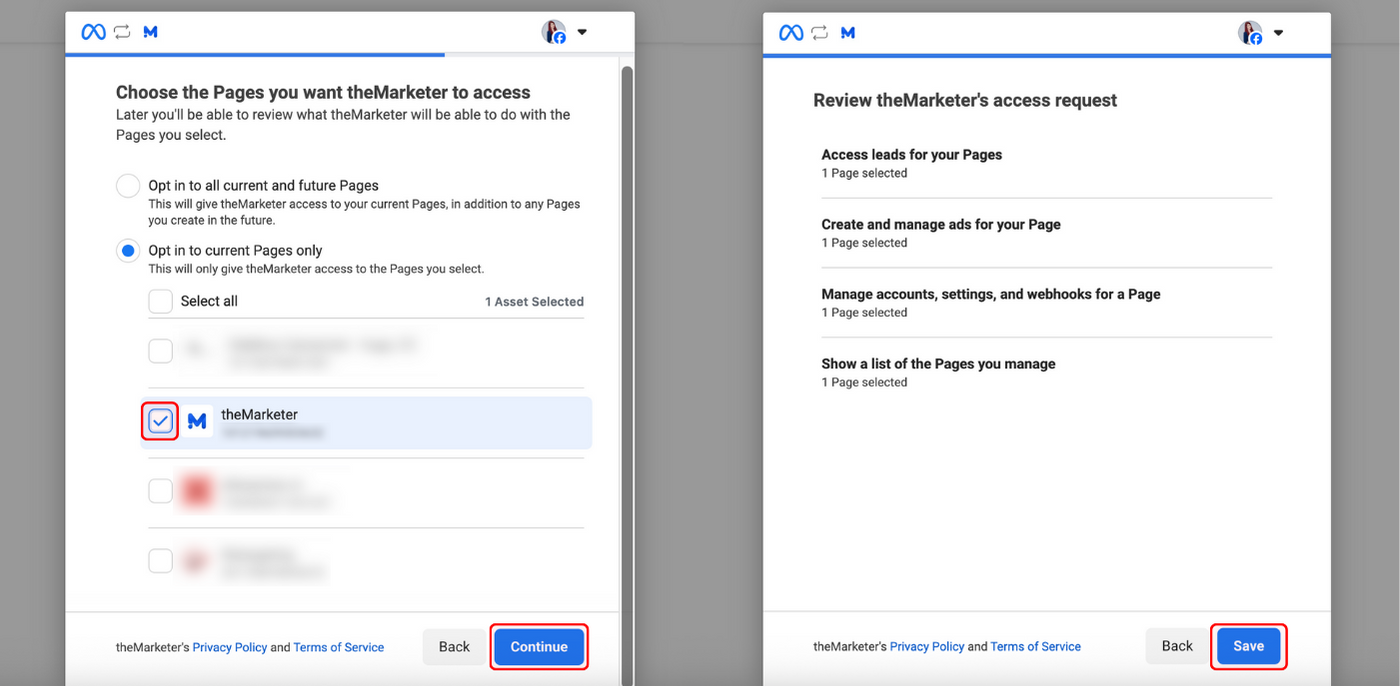Open account dropdown arrow in right dialog
This screenshot has width=1400, height=686.
click(x=1278, y=32)
